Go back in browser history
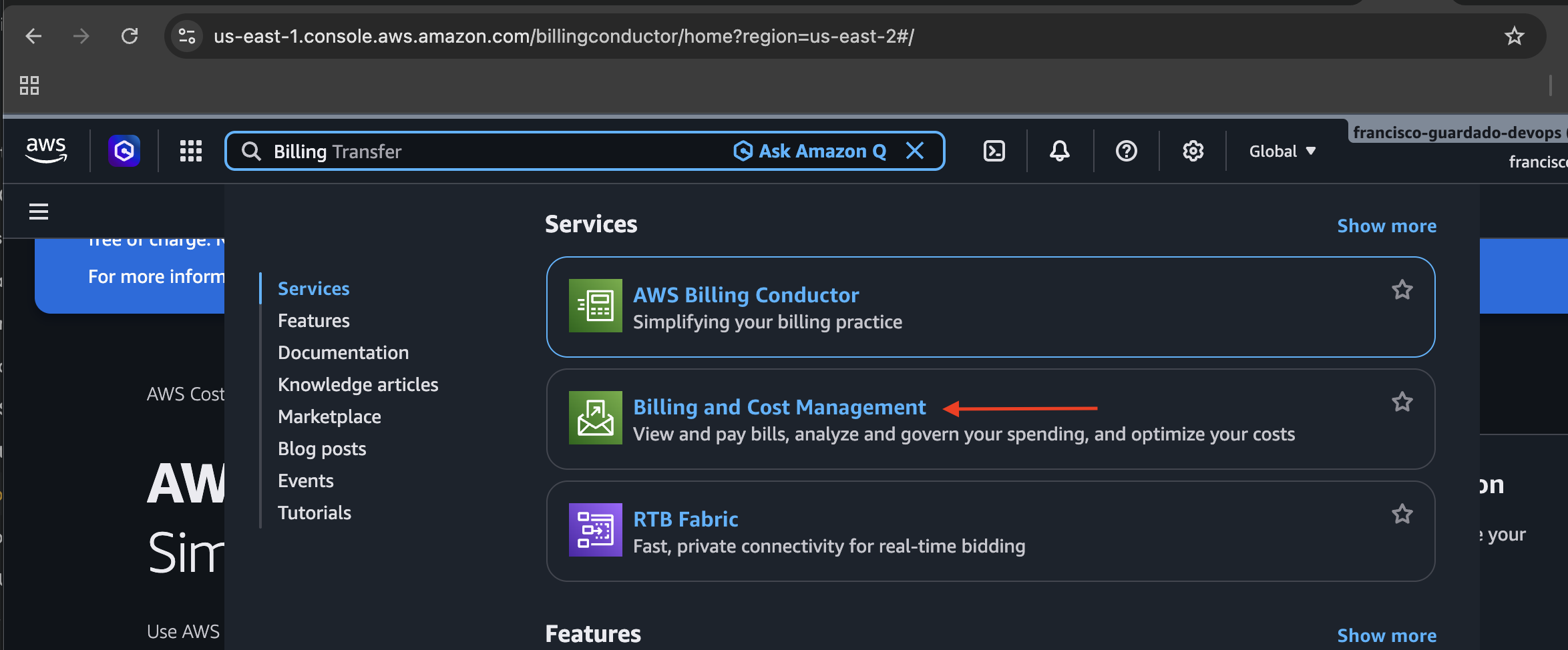The width and height of the screenshot is (1568, 650). point(33,36)
